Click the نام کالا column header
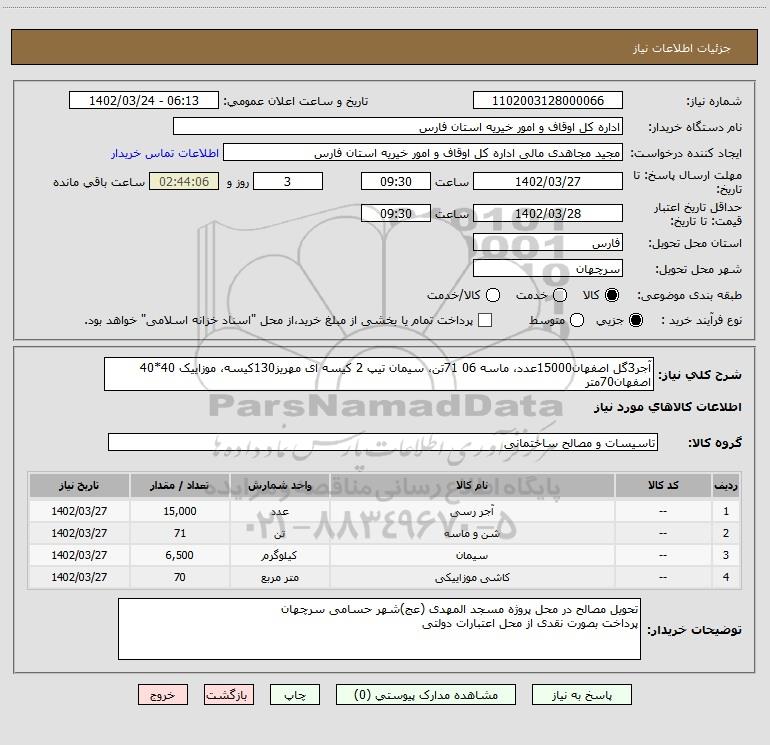 (x=472, y=485)
